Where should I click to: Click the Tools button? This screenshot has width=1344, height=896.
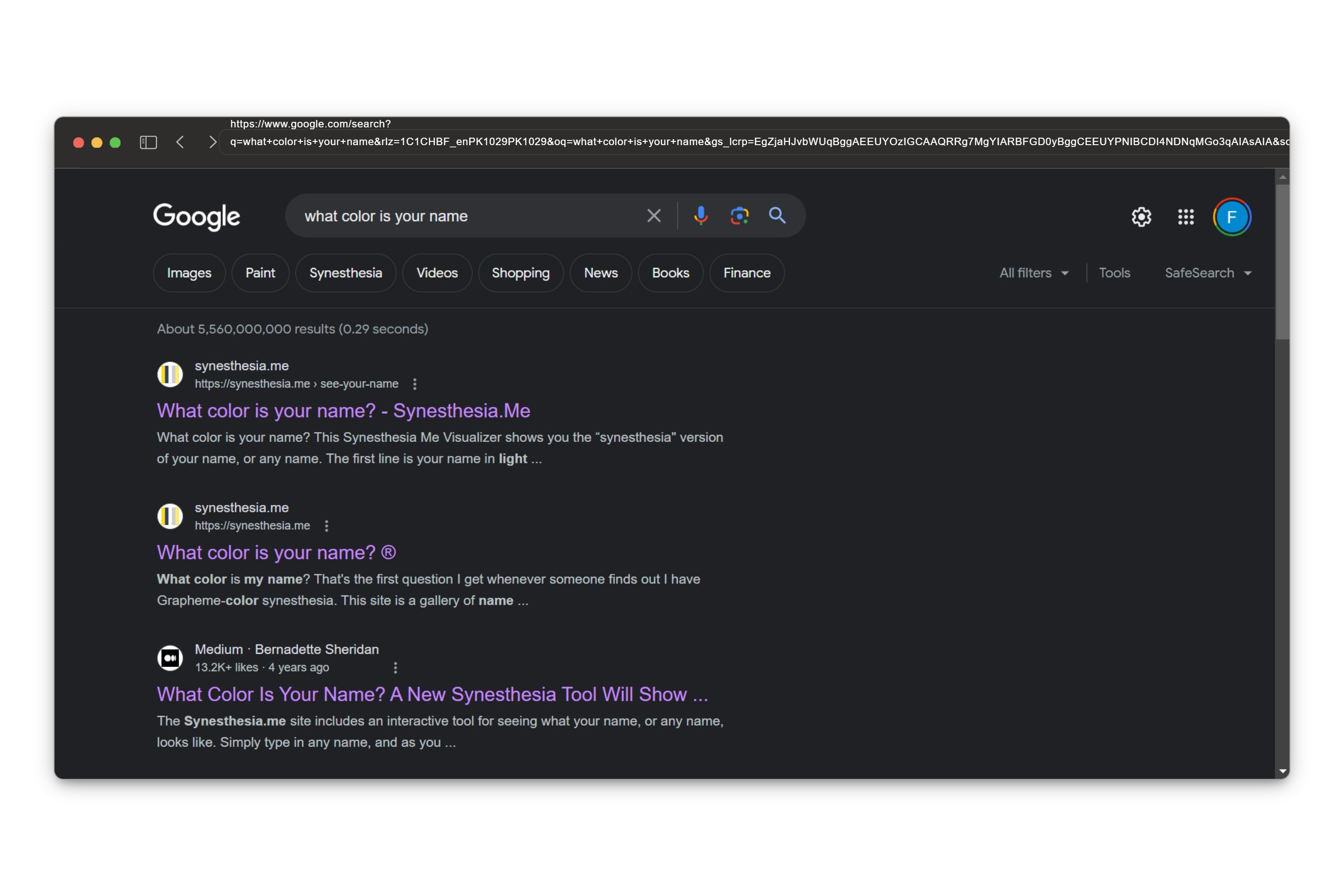coord(1114,273)
